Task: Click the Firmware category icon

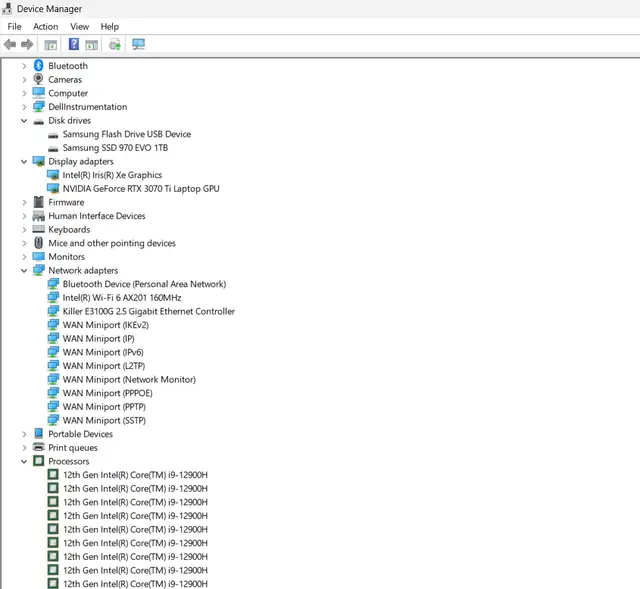Action: point(39,202)
